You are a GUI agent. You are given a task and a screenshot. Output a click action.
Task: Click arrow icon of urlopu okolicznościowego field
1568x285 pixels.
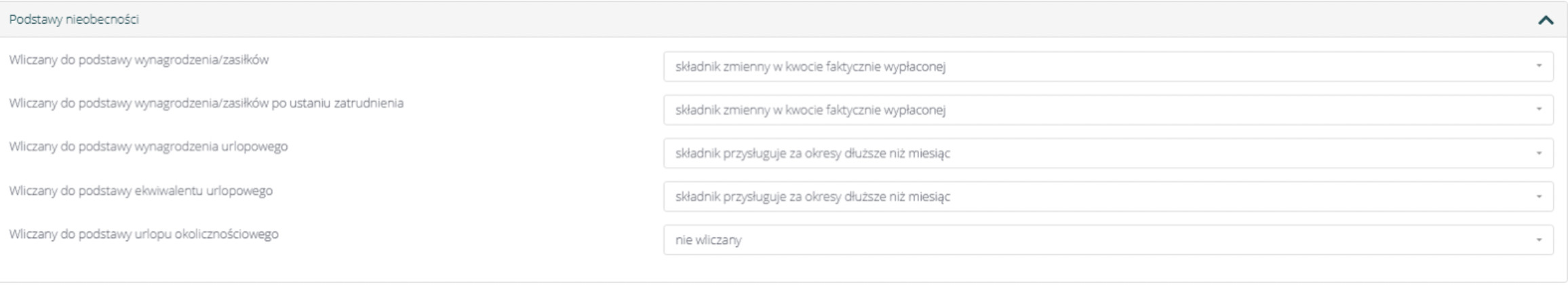pyautogui.click(x=1539, y=240)
